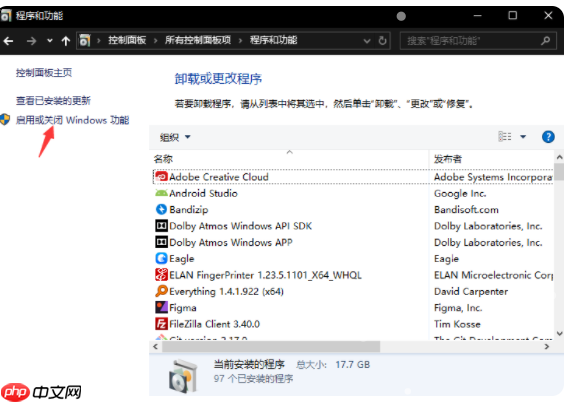Click the horizontal scrollbar thumb
This screenshot has width=576, height=402.
click(x=271, y=347)
